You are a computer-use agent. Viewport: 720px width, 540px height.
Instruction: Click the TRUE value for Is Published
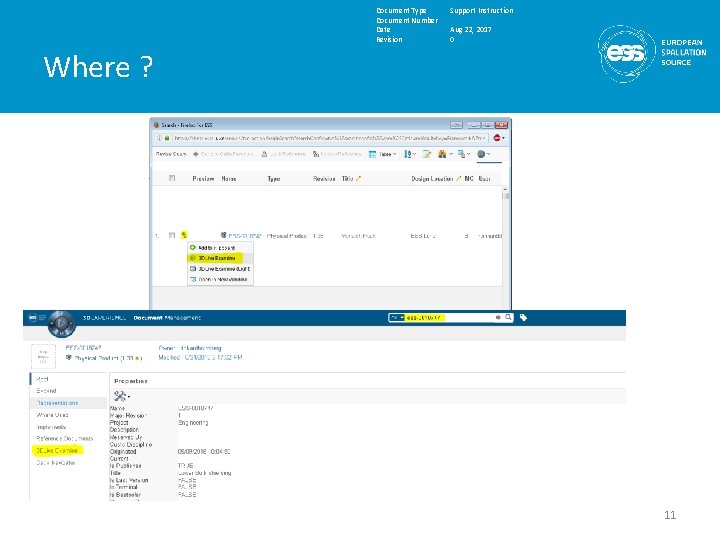[x=186, y=466]
